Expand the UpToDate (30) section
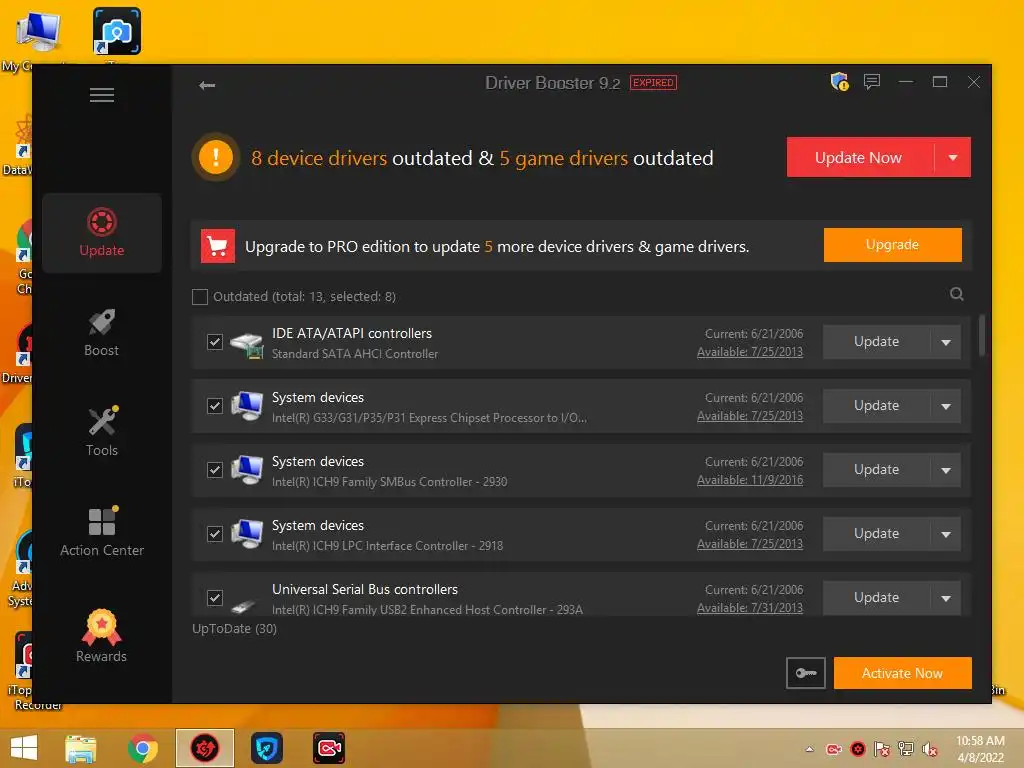1024x768 pixels. (234, 629)
